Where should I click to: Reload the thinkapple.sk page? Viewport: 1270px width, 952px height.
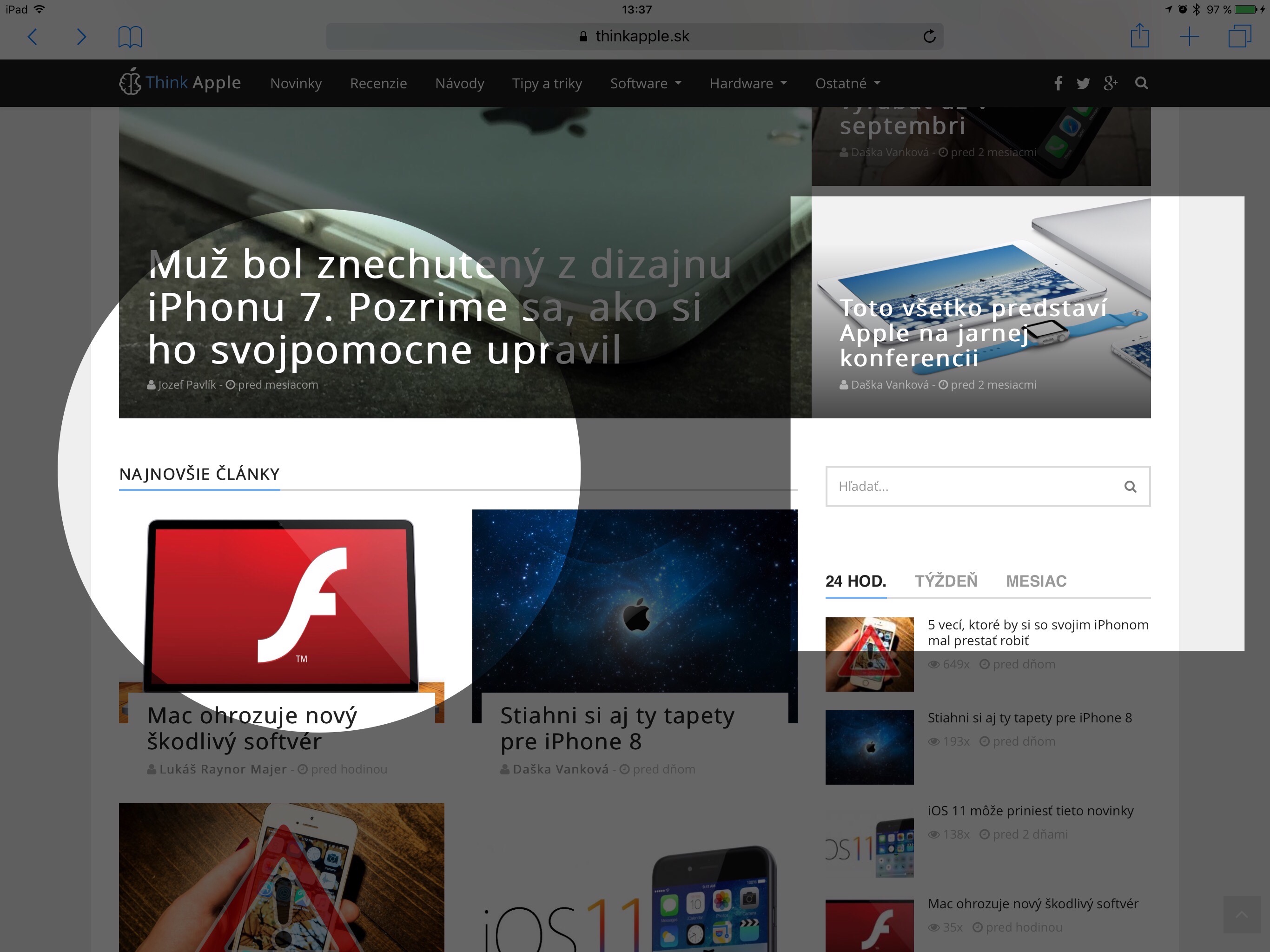[x=930, y=36]
